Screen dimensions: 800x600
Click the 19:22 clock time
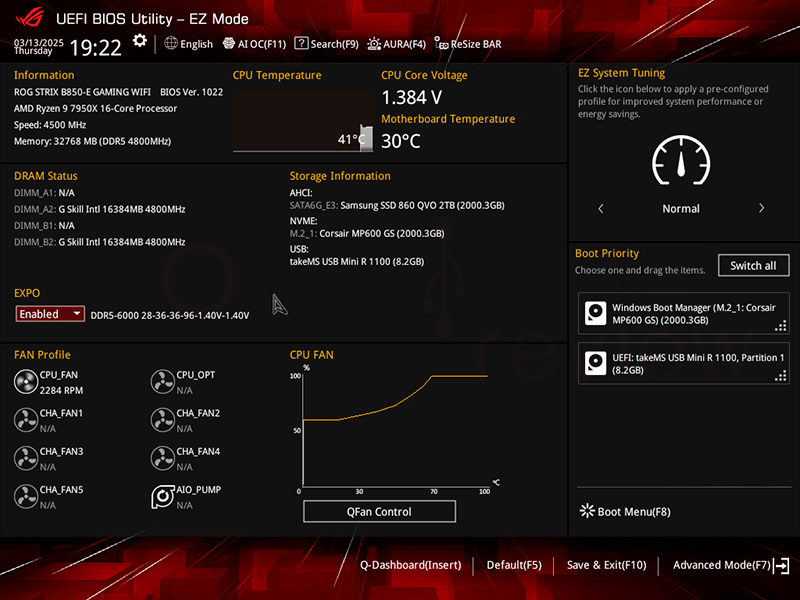[x=95, y=48]
